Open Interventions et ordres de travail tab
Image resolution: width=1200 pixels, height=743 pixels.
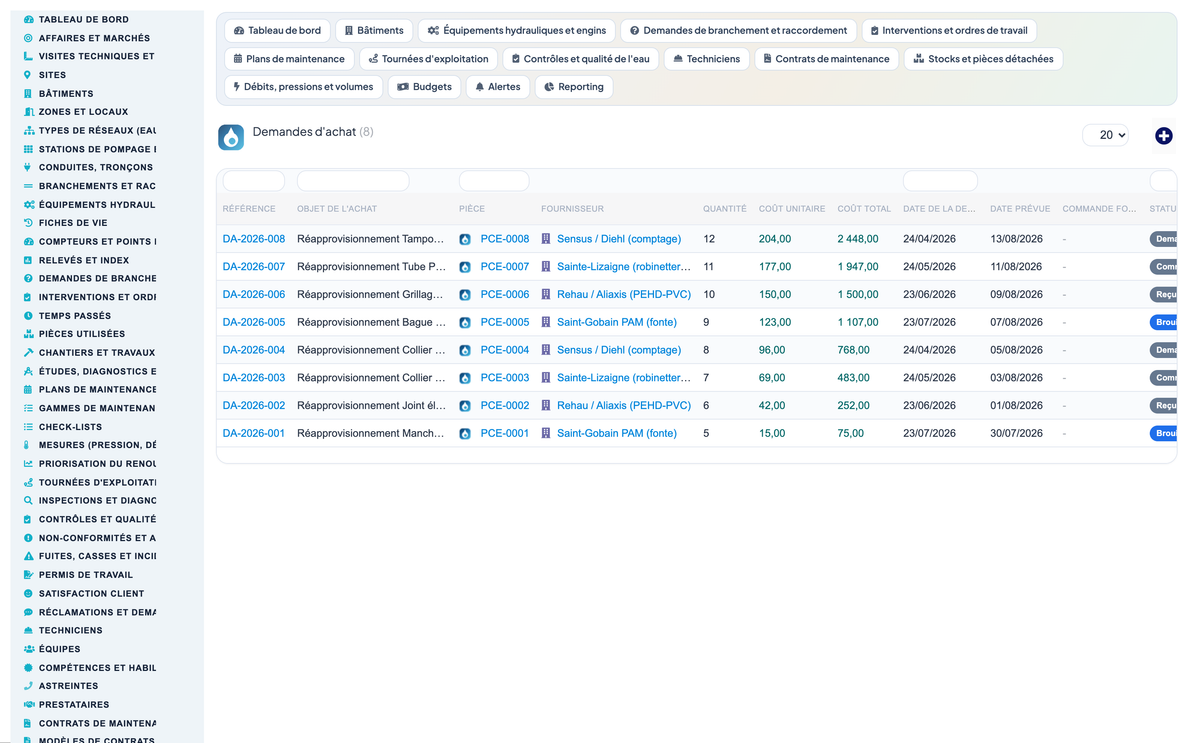tap(948, 31)
